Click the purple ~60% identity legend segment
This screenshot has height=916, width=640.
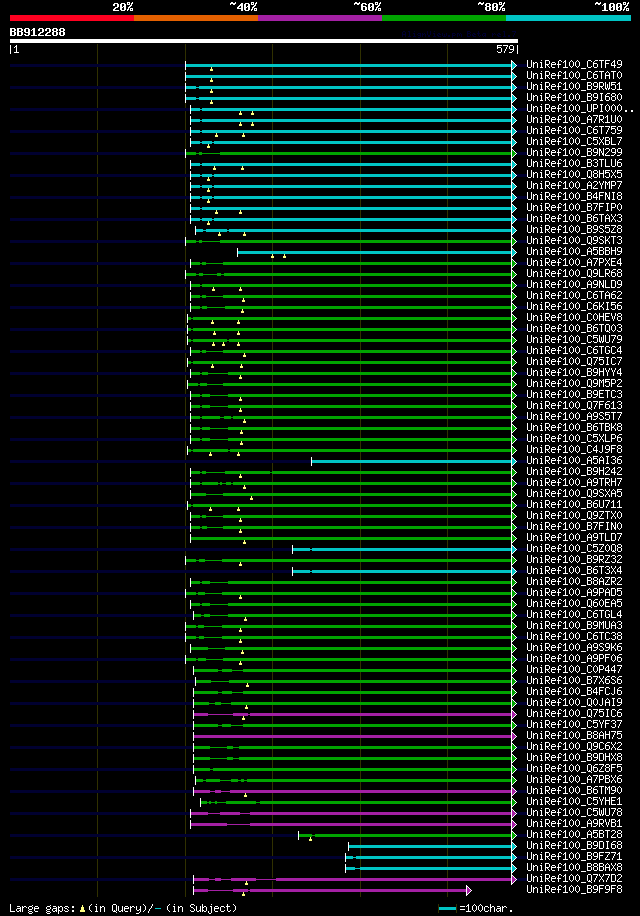(x=320, y=18)
